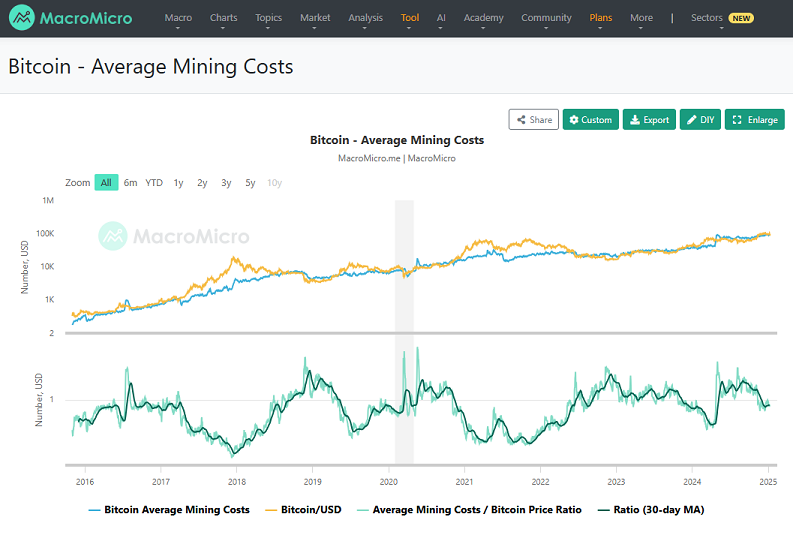The image size is (793, 553).
Task: Select the YTD zoom range
Action: [154, 183]
